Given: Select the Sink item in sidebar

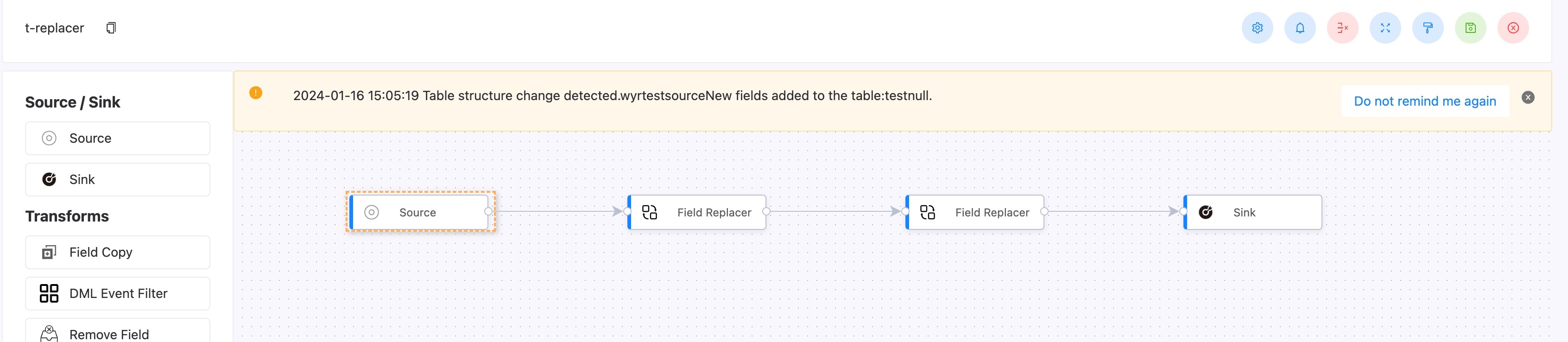Looking at the screenshot, I should click(x=118, y=179).
